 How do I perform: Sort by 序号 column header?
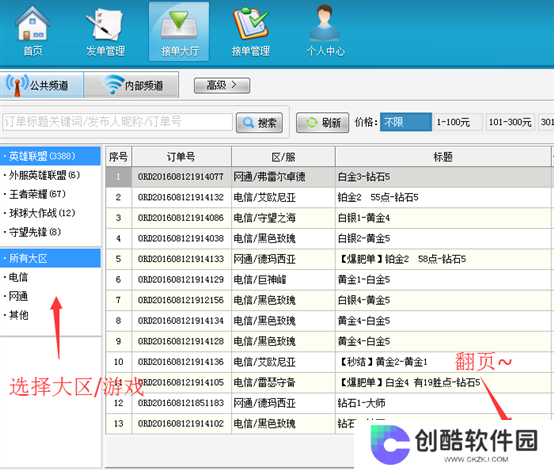point(118,157)
